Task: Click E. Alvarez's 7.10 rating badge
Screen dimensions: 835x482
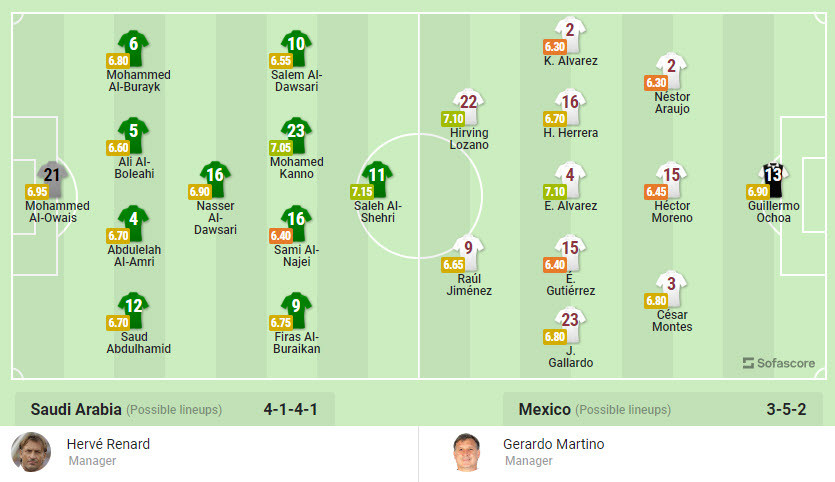Action: tap(554, 192)
